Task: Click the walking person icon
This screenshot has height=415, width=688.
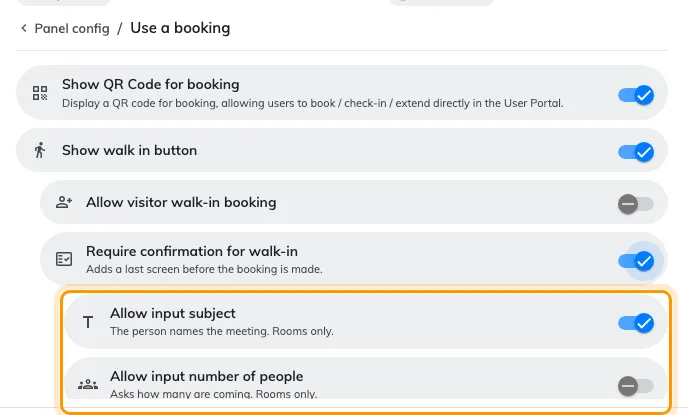Action: click(x=39, y=150)
